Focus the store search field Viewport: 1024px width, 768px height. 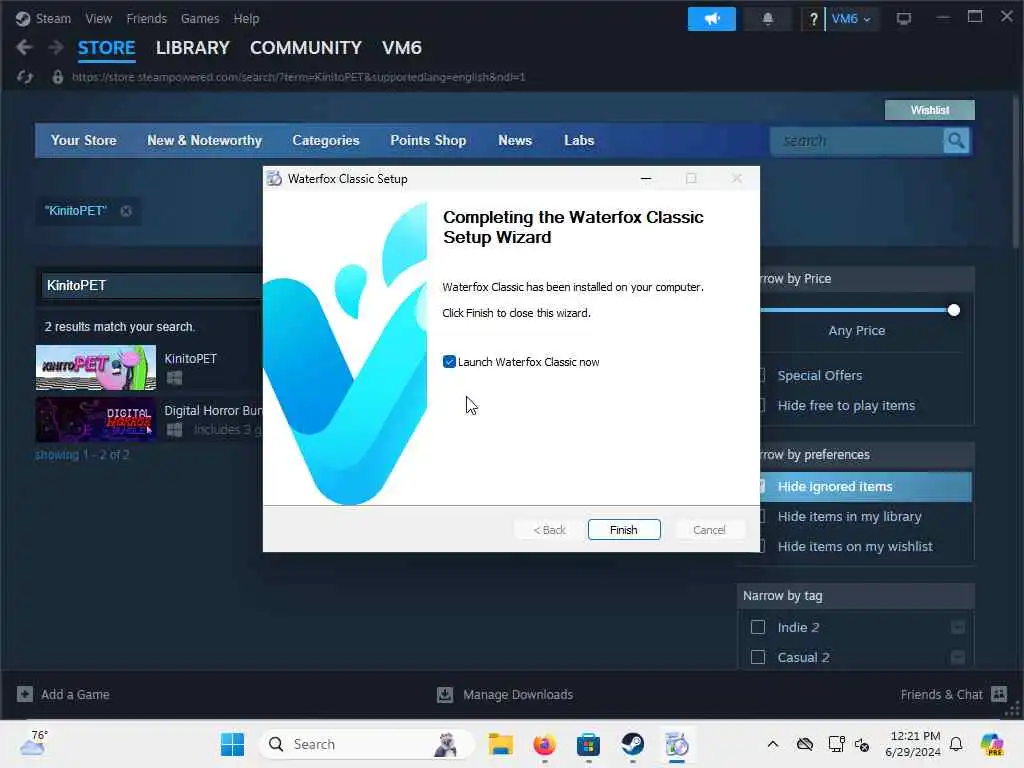pos(857,141)
